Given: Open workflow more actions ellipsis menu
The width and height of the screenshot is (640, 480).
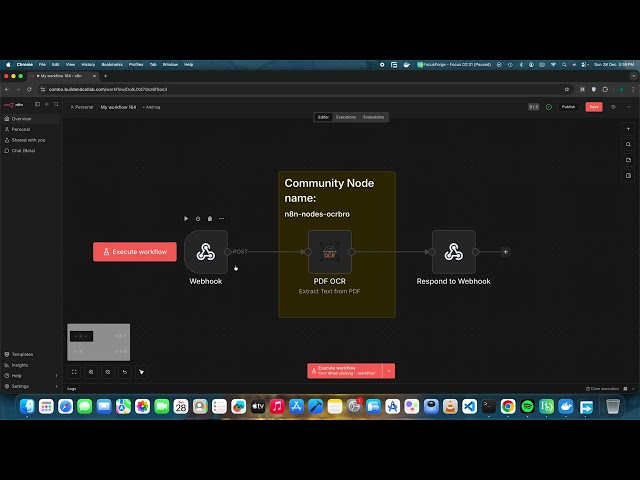Looking at the screenshot, I should (x=629, y=107).
